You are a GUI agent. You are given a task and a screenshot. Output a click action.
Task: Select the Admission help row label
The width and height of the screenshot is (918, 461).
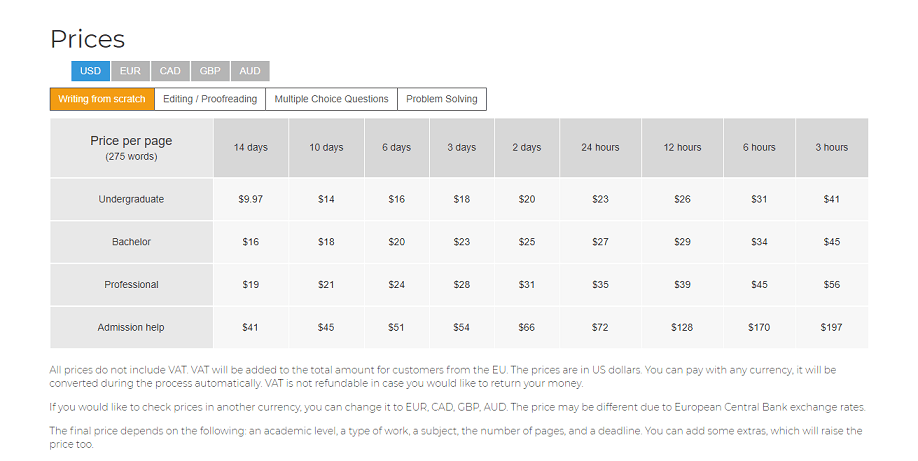click(131, 327)
